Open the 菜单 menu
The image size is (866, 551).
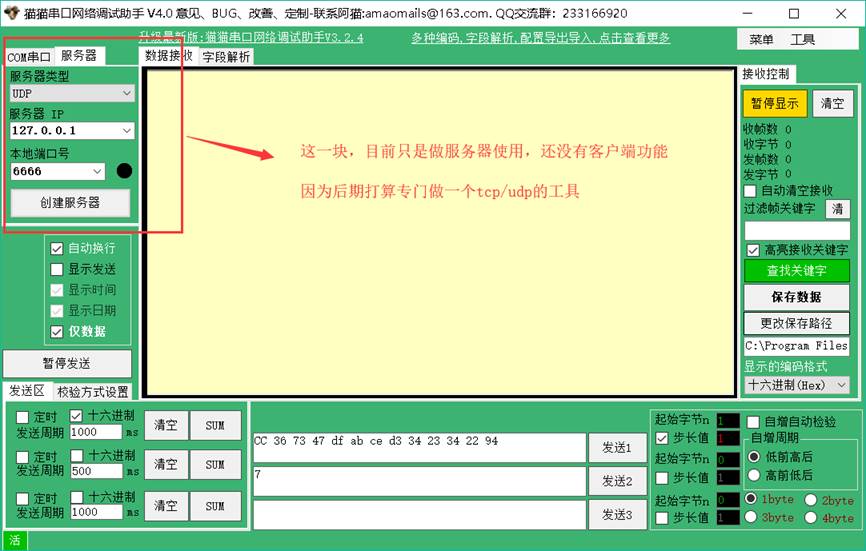tap(761, 39)
